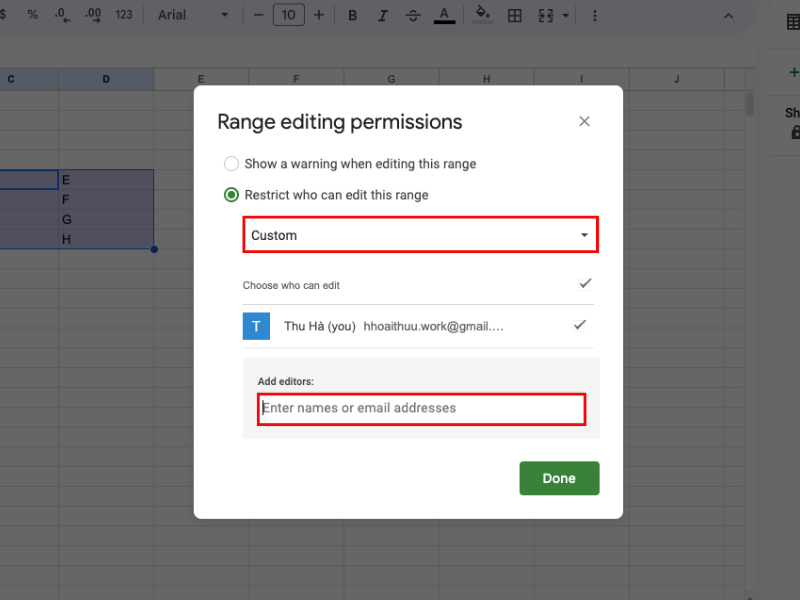This screenshot has width=800, height=600.
Task: Open the fill color paint bucket
Action: coord(482,16)
